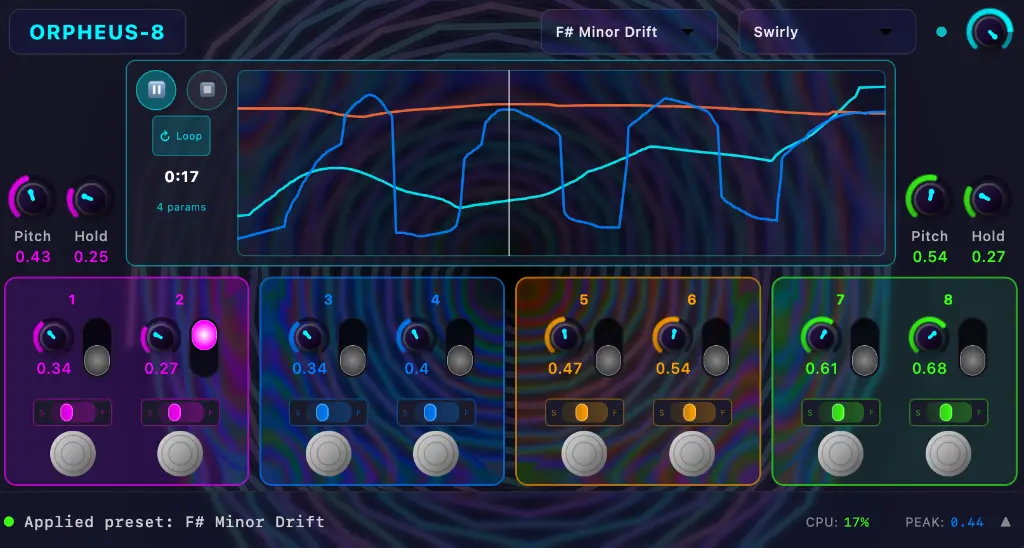Stop the automation playback
Screen dimensions: 1024x548
(x=207, y=90)
